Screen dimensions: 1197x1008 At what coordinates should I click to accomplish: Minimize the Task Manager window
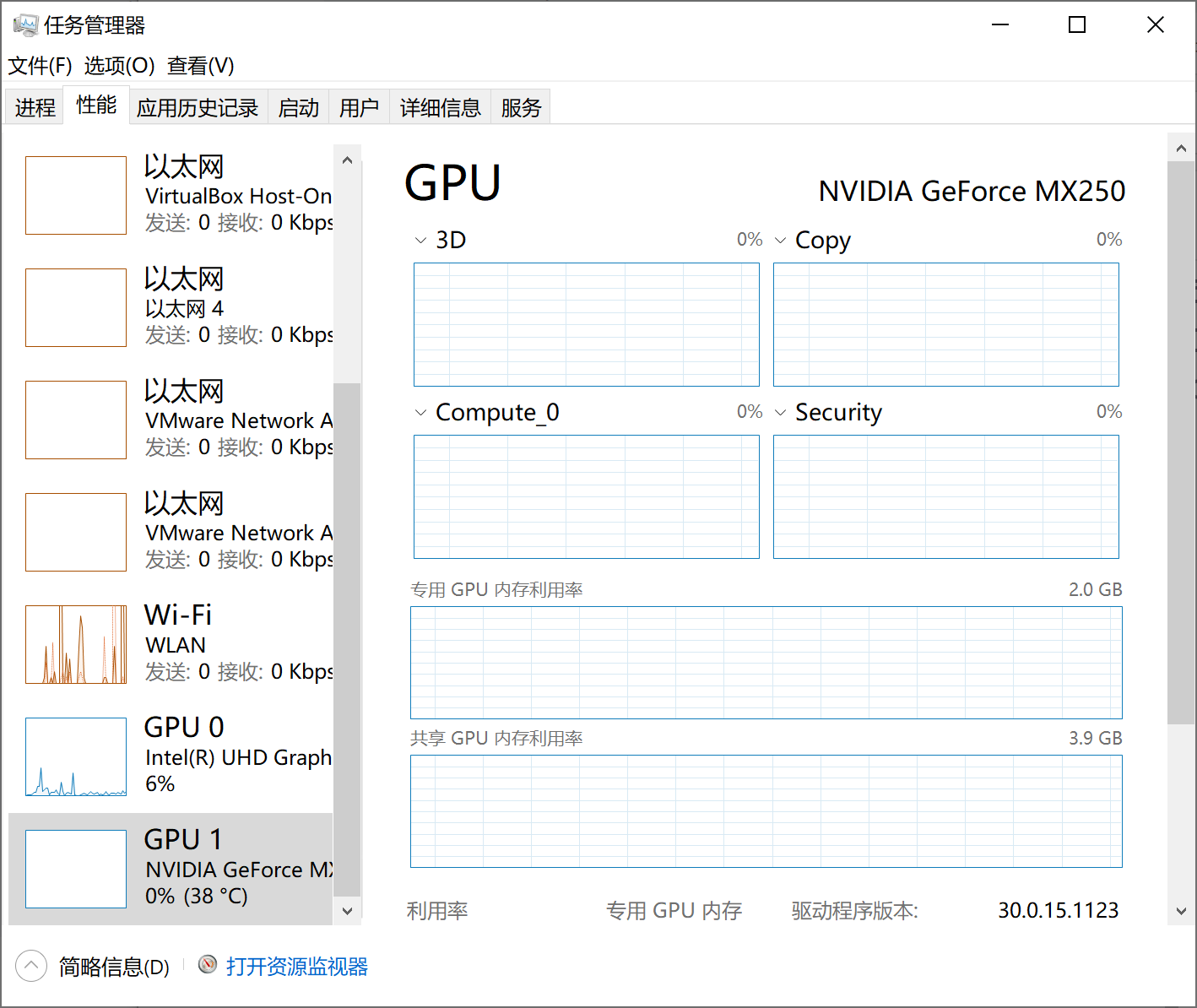[1000, 24]
